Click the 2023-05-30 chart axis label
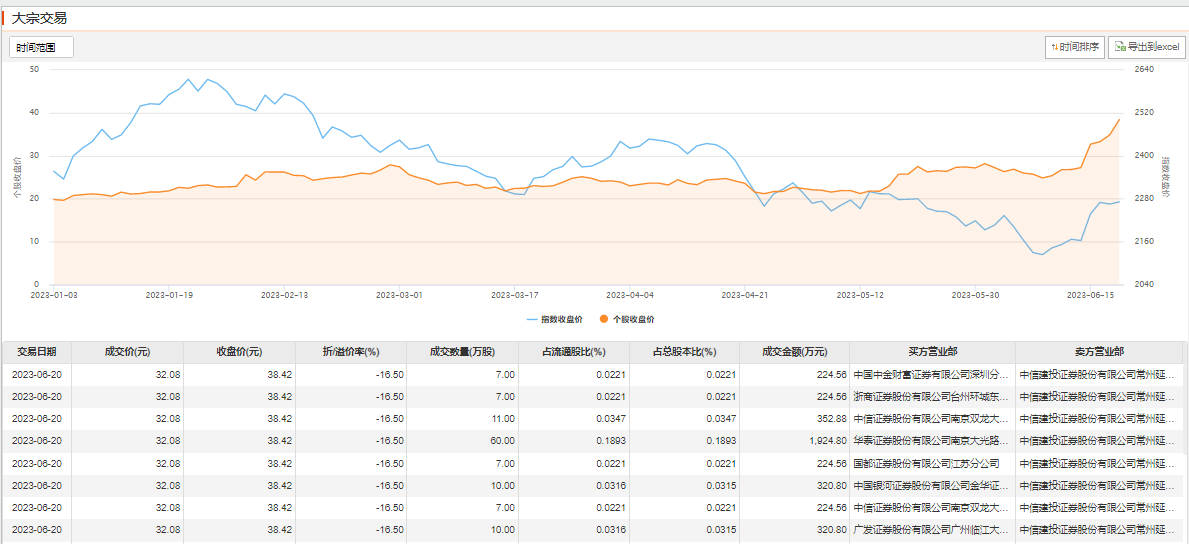The height and width of the screenshot is (544, 1189). [x=976, y=294]
